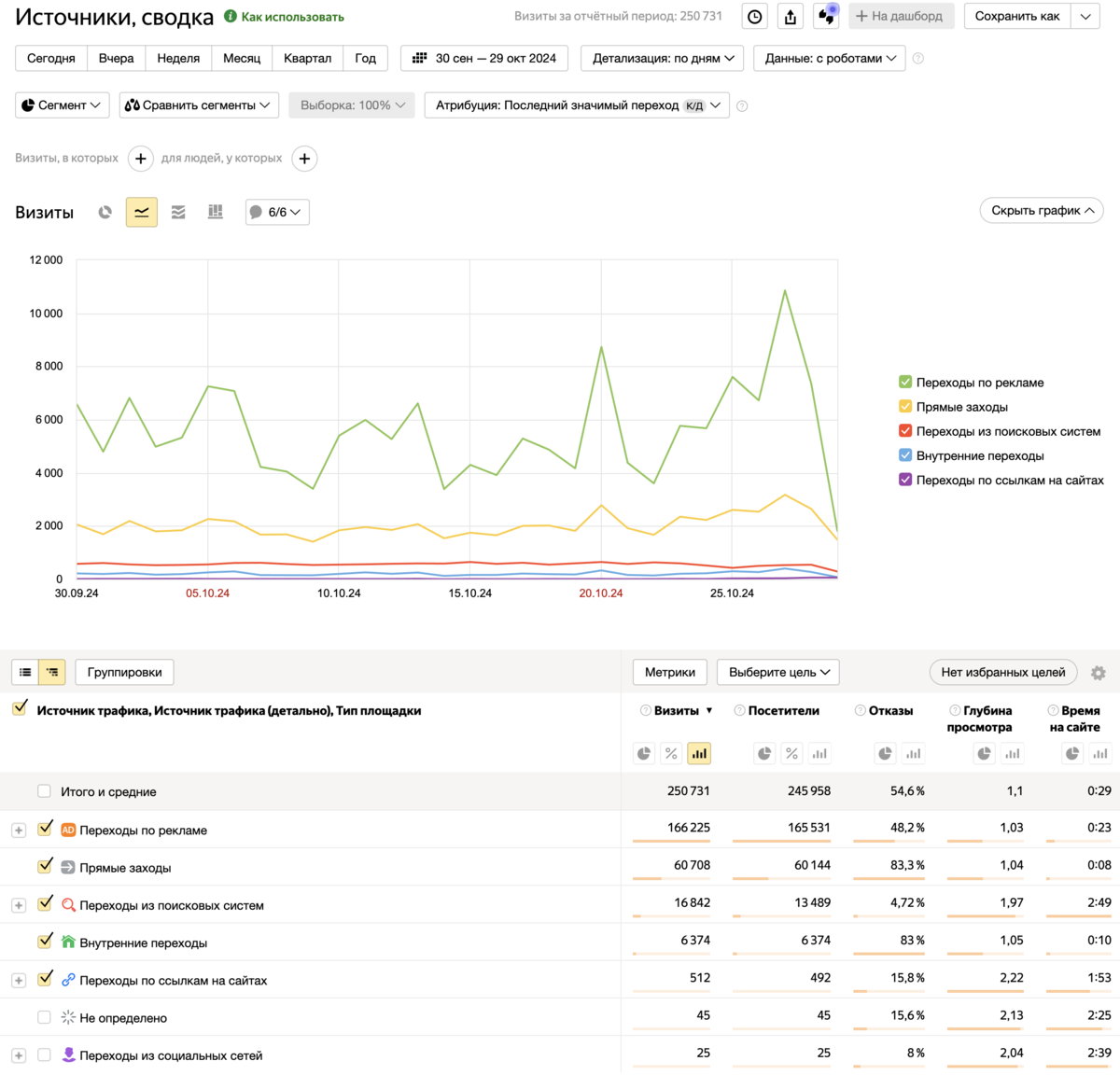Uncheck the Переходы из поисковых систем row checkbox

pos(45,903)
